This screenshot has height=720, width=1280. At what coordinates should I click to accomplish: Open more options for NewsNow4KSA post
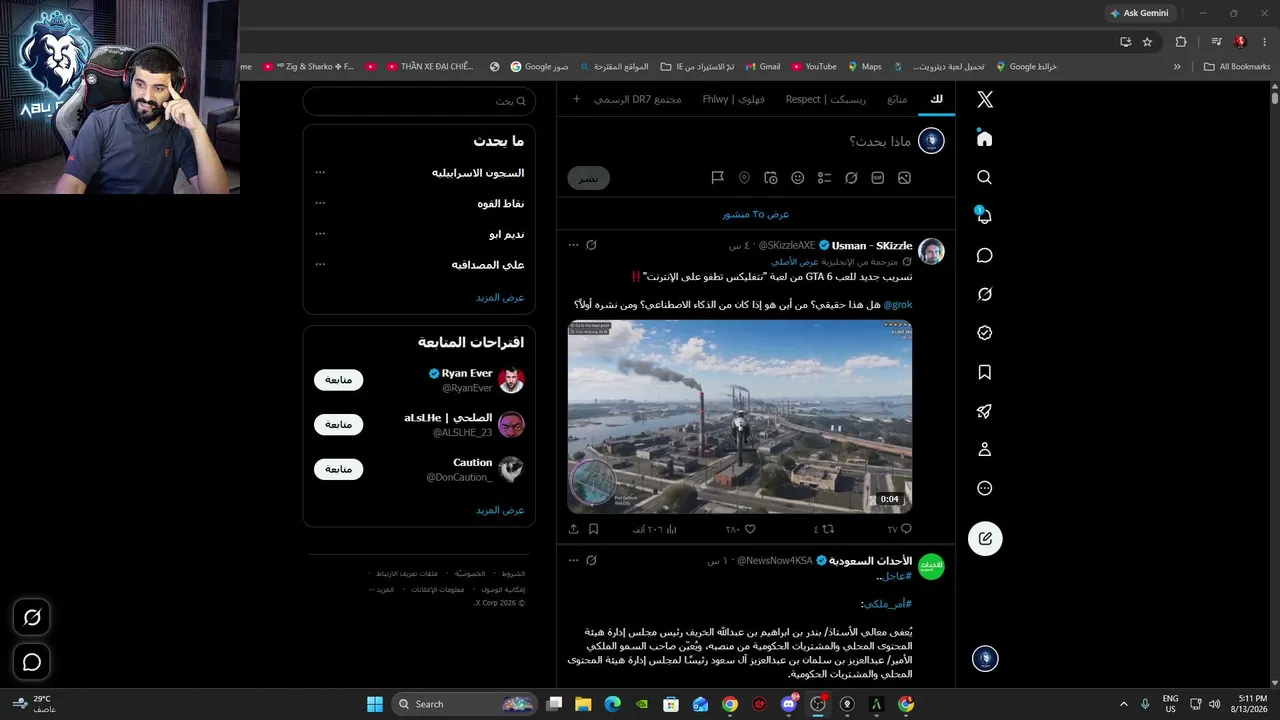[573, 560]
